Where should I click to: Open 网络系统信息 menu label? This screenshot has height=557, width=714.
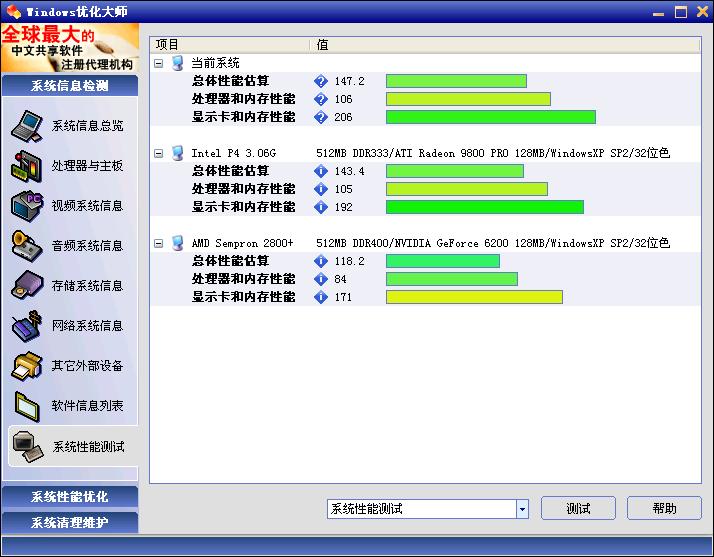pyautogui.click(x=87, y=326)
